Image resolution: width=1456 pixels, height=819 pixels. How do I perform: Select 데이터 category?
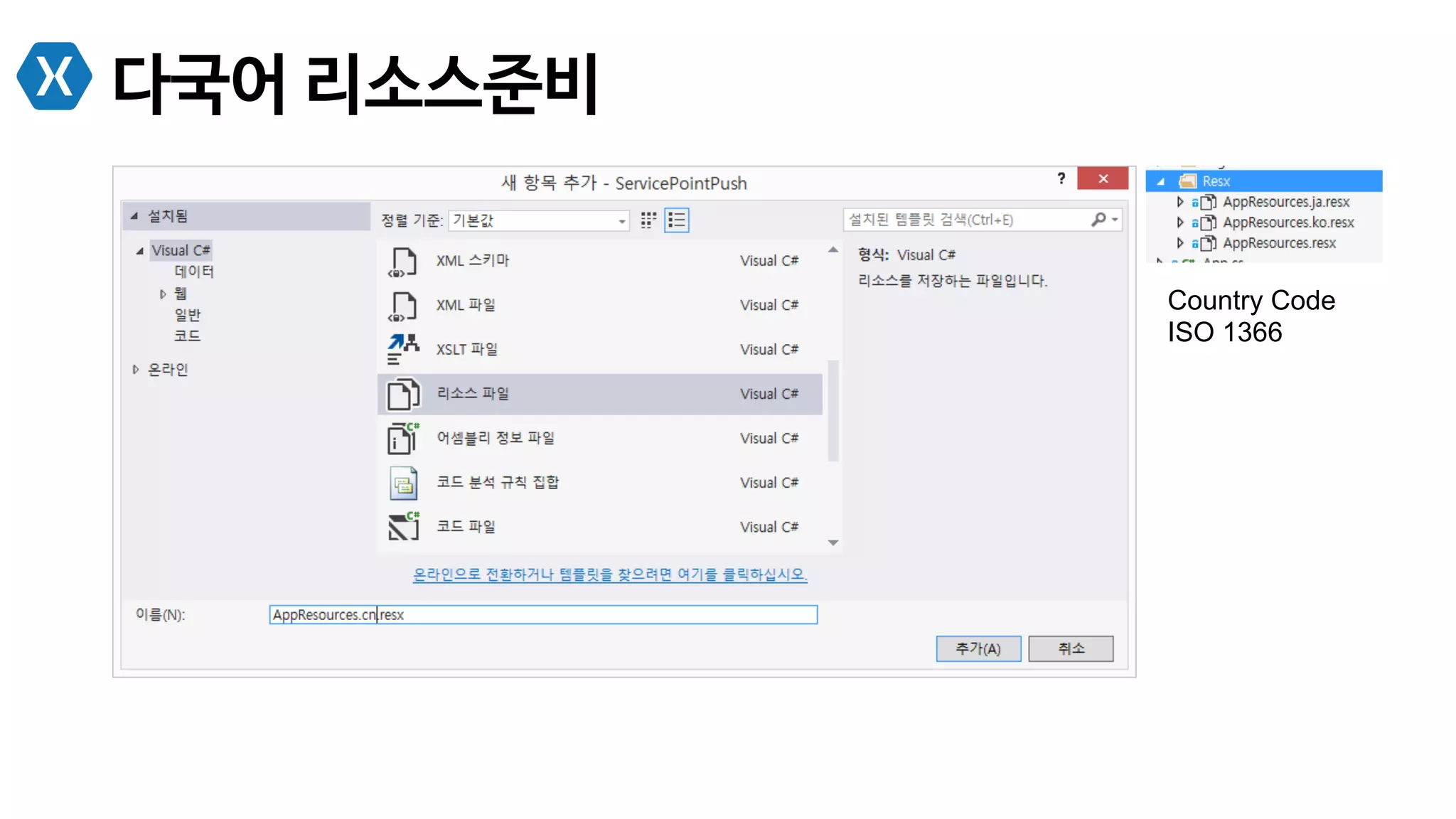coord(194,272)
